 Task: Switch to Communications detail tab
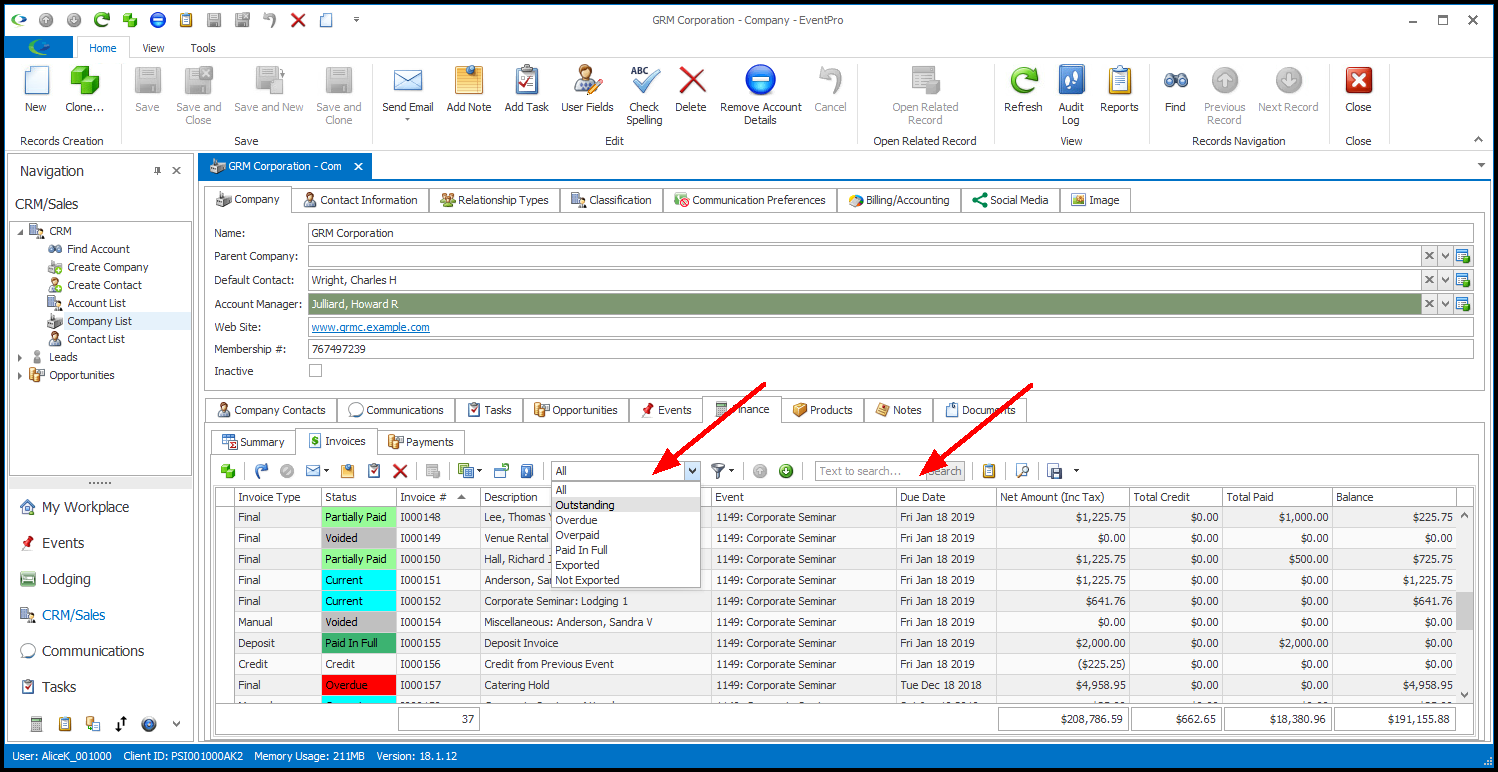(396, 410)
